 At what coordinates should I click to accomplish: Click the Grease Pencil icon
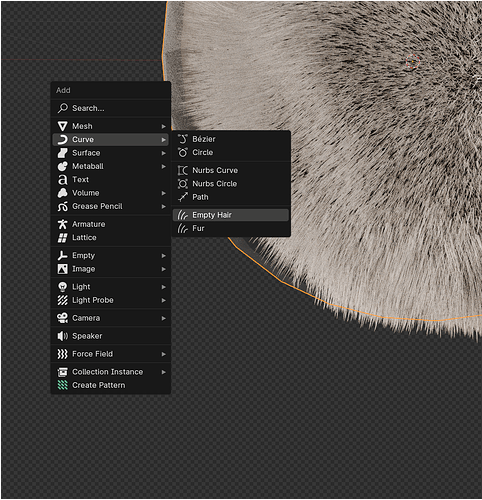63,207
